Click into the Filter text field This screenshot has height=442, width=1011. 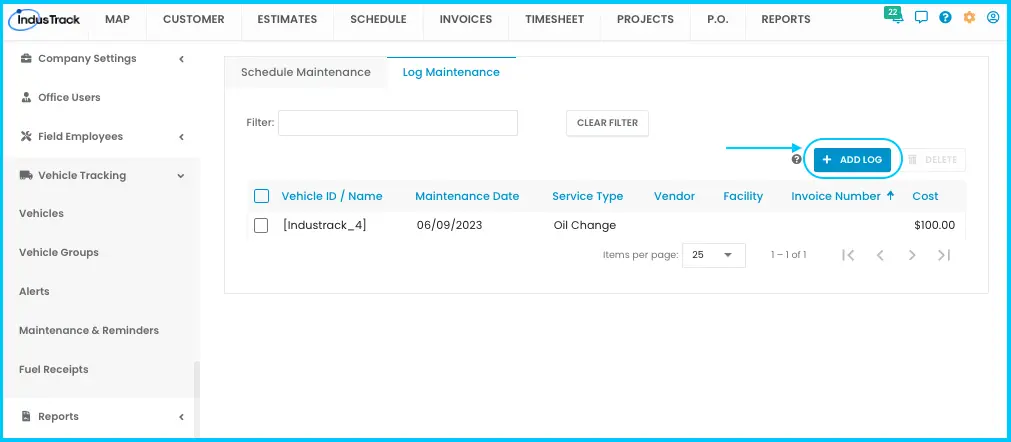point(398,123)
